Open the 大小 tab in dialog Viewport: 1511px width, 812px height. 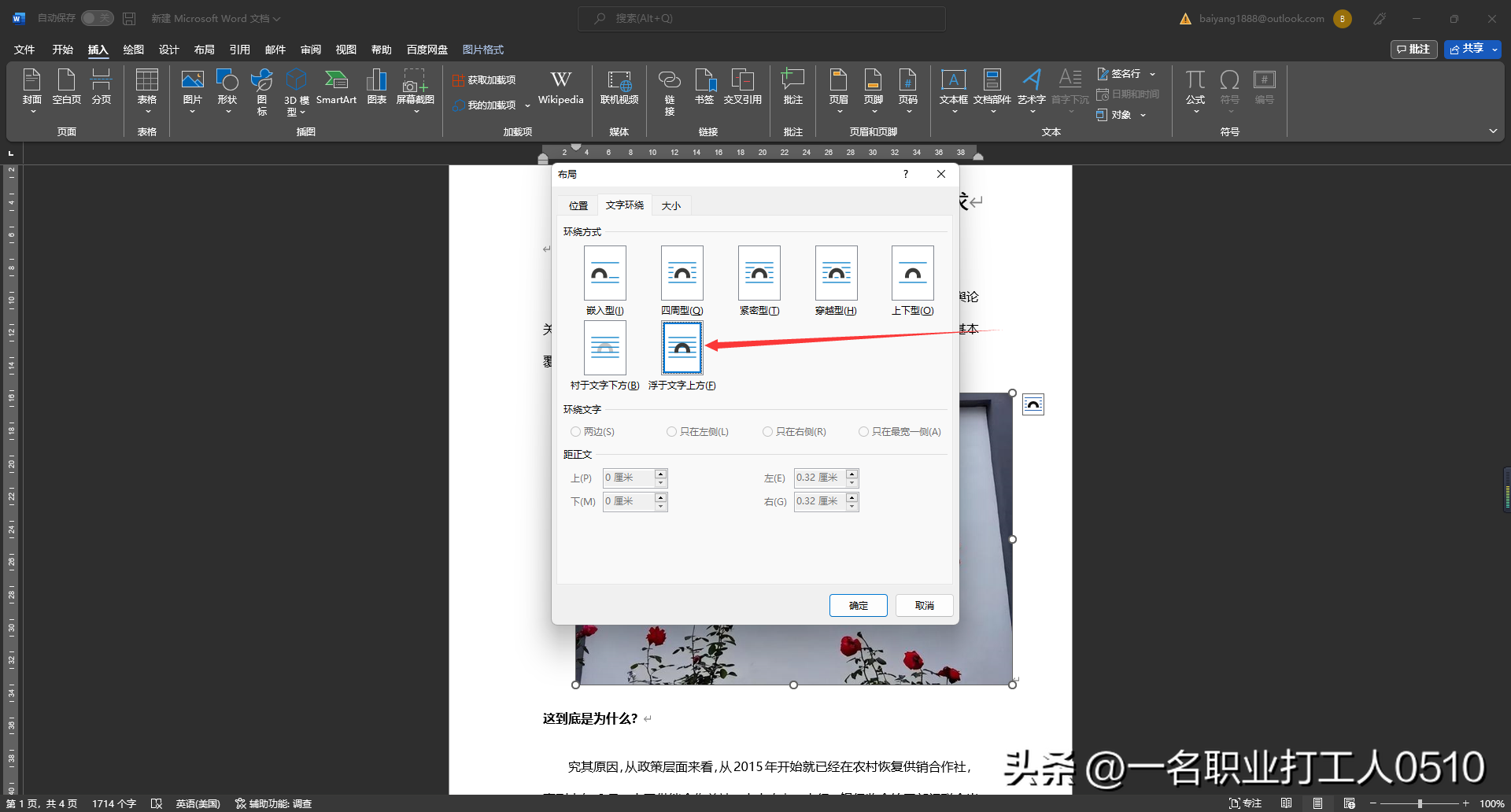coord(671,205)
